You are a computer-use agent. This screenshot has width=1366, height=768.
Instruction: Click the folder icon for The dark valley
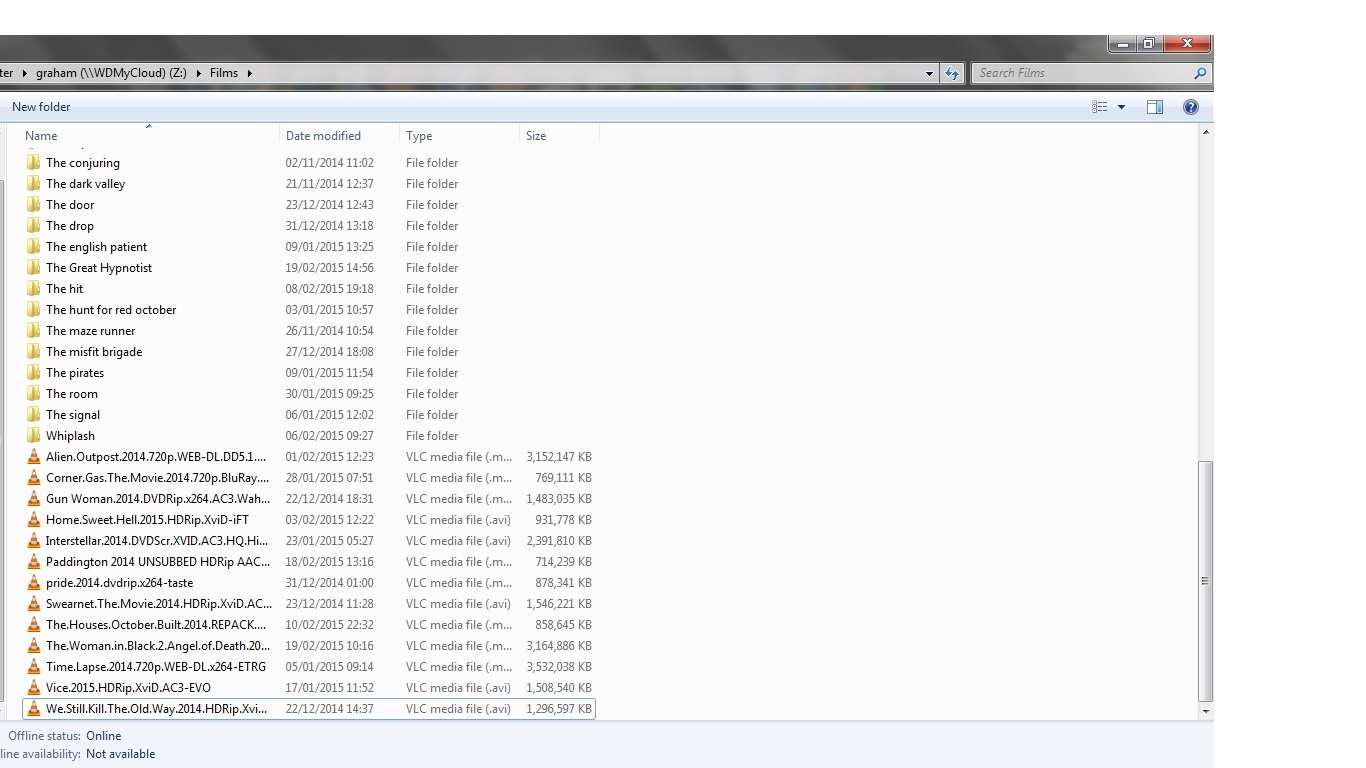point(33,183)
